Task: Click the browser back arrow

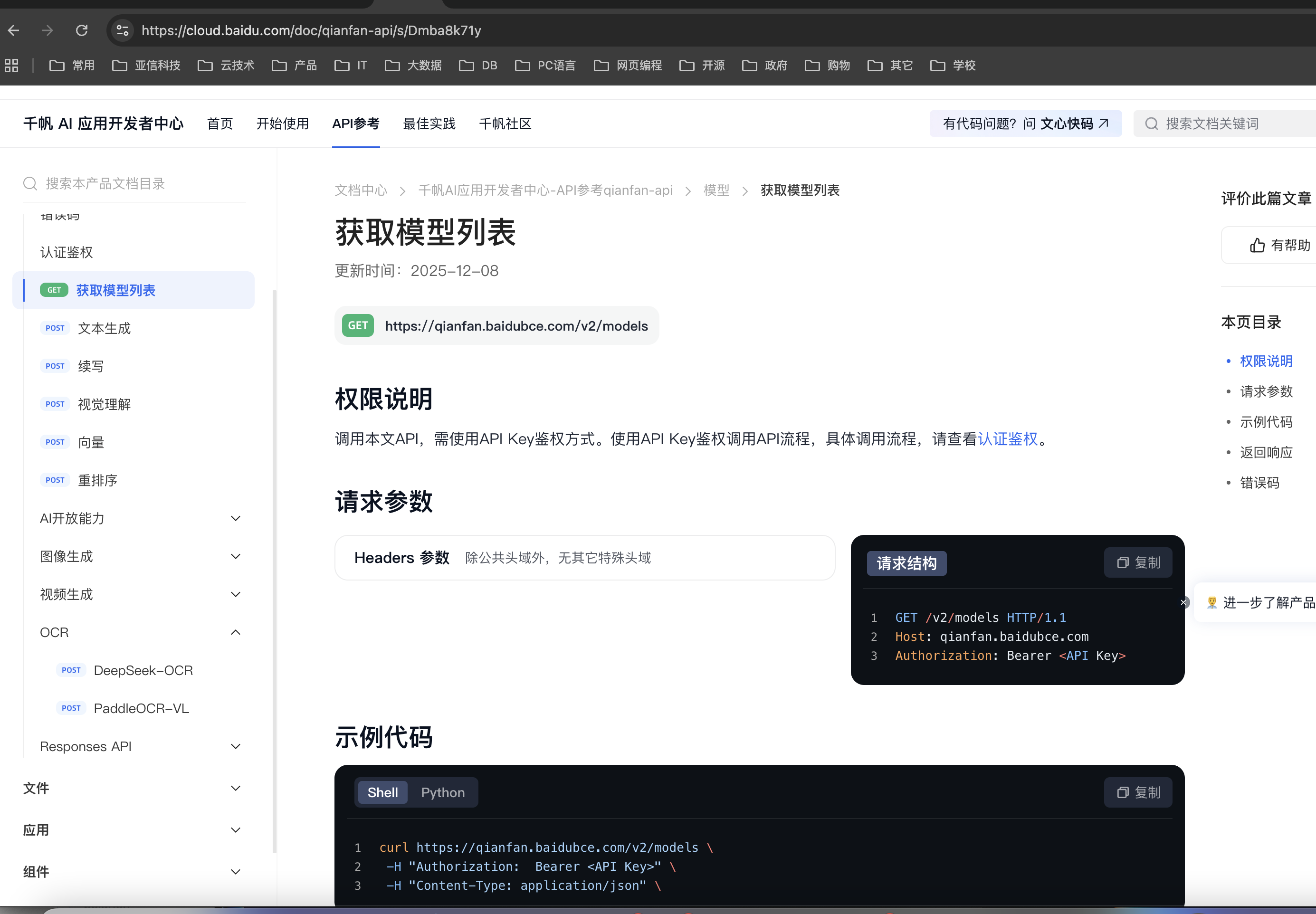Action: [x=14, y=30]
